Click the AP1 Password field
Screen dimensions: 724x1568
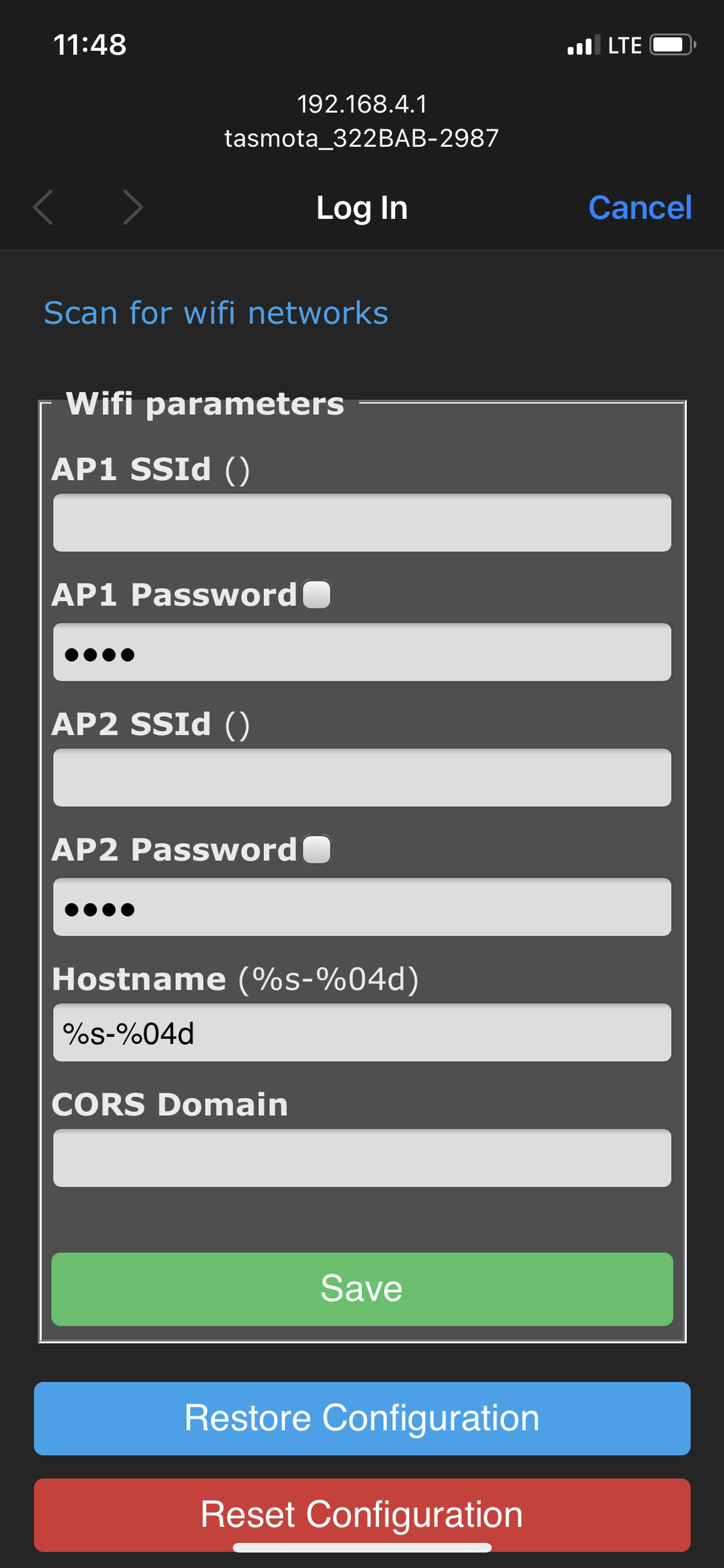click(362, 653)
